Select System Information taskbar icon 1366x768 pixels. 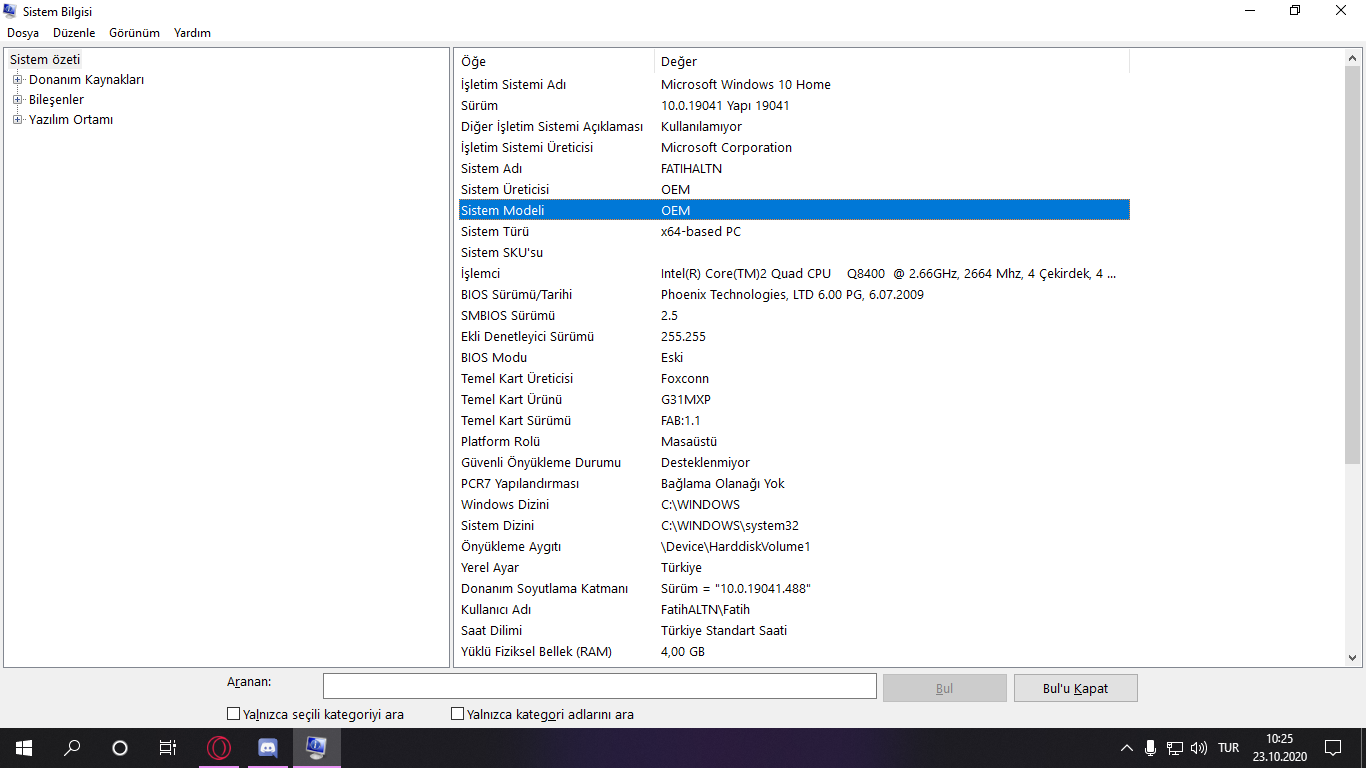click(316, 747)
